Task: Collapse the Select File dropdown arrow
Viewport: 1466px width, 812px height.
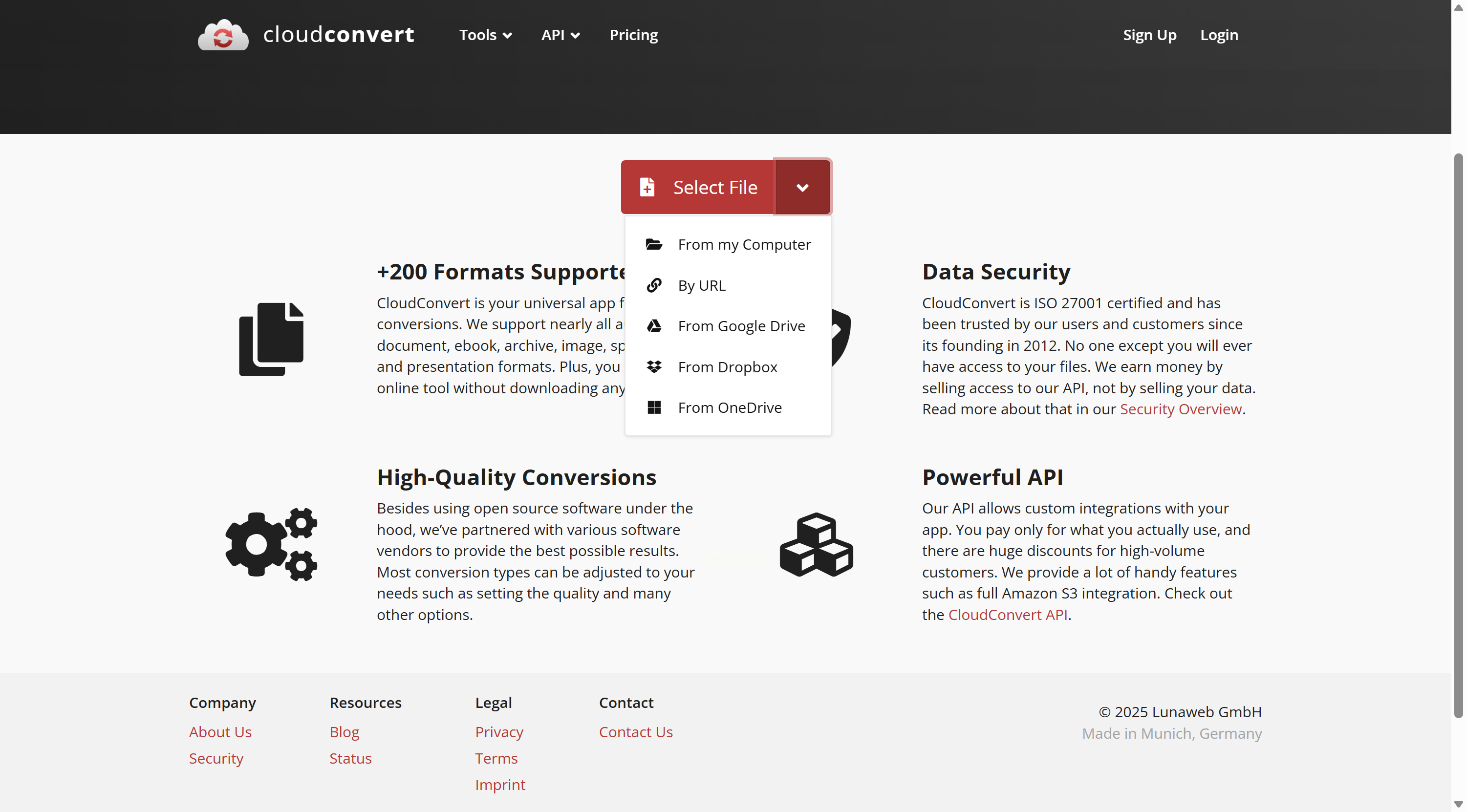Action: pyautogui.click(x=802, y=187)
